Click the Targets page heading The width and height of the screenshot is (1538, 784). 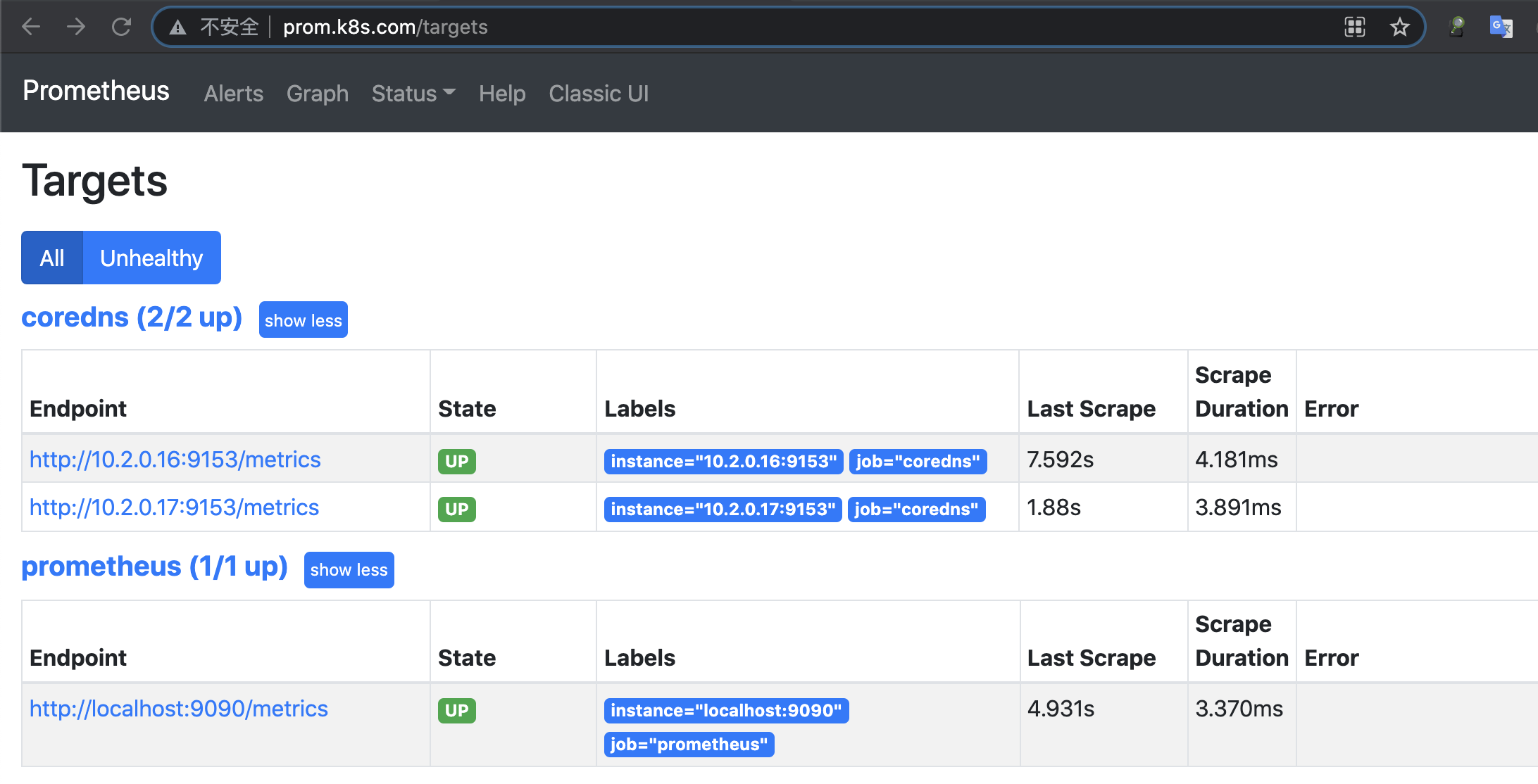pos(95,181)
